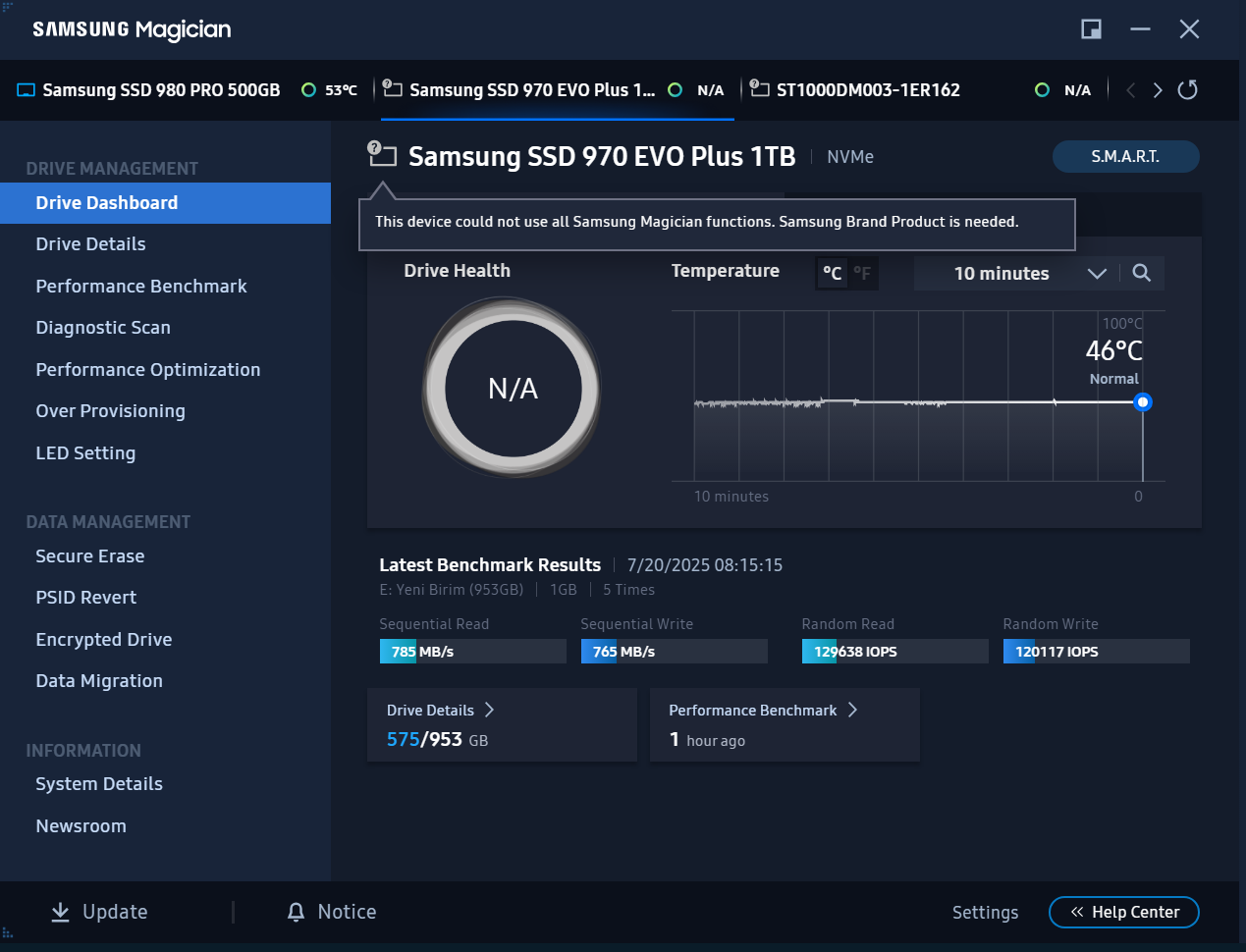Click the refresh drives icon
Viewport: 1246px width, 952px height.
[x=1187, y=90]
